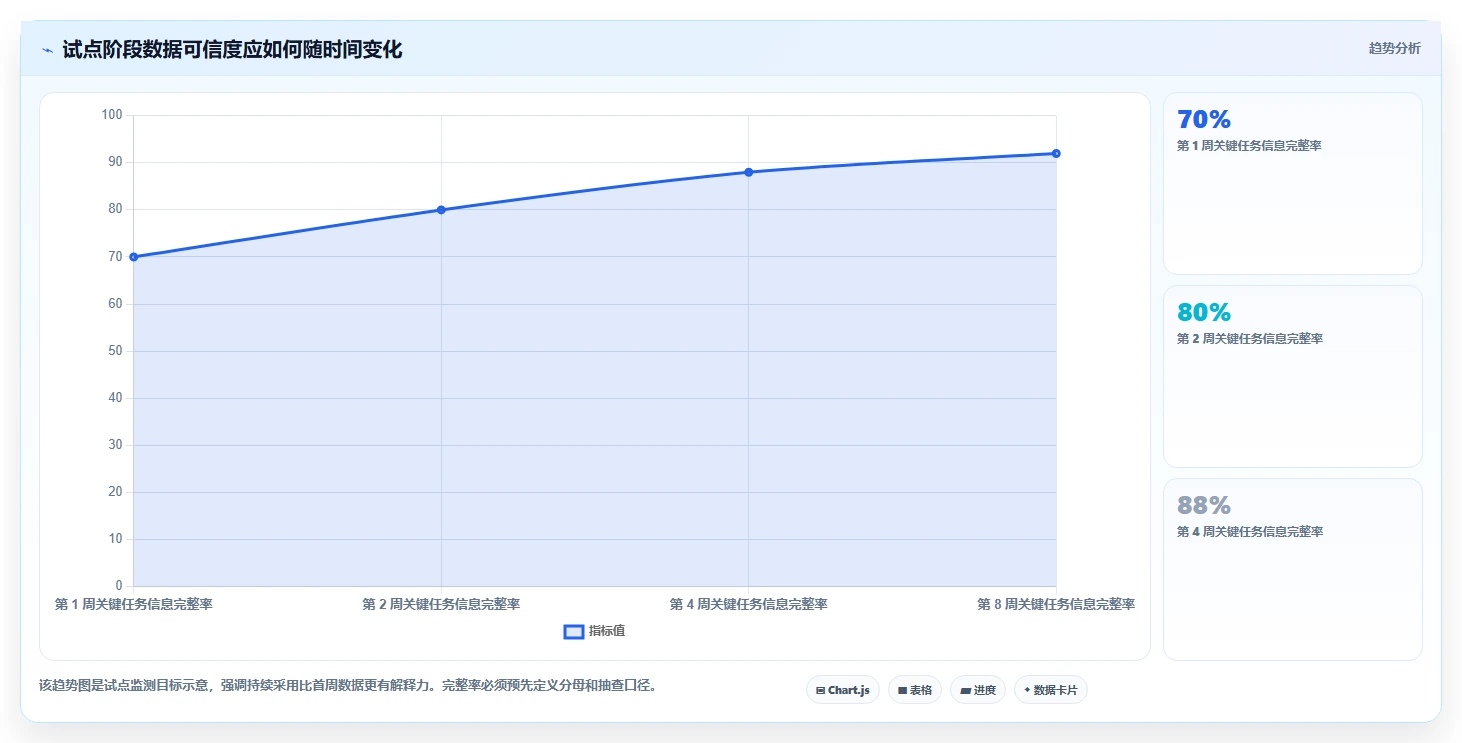Click the 进度 tag chip
The image size is (1462, 743).
pos(978,690)
